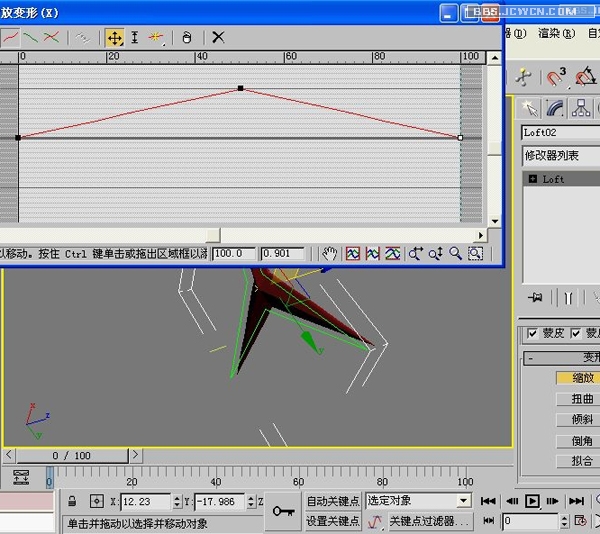Toggle the first 蒙皮 checkbox
Image resolution: width=600 pixels, height=534 pixels.
532,334
